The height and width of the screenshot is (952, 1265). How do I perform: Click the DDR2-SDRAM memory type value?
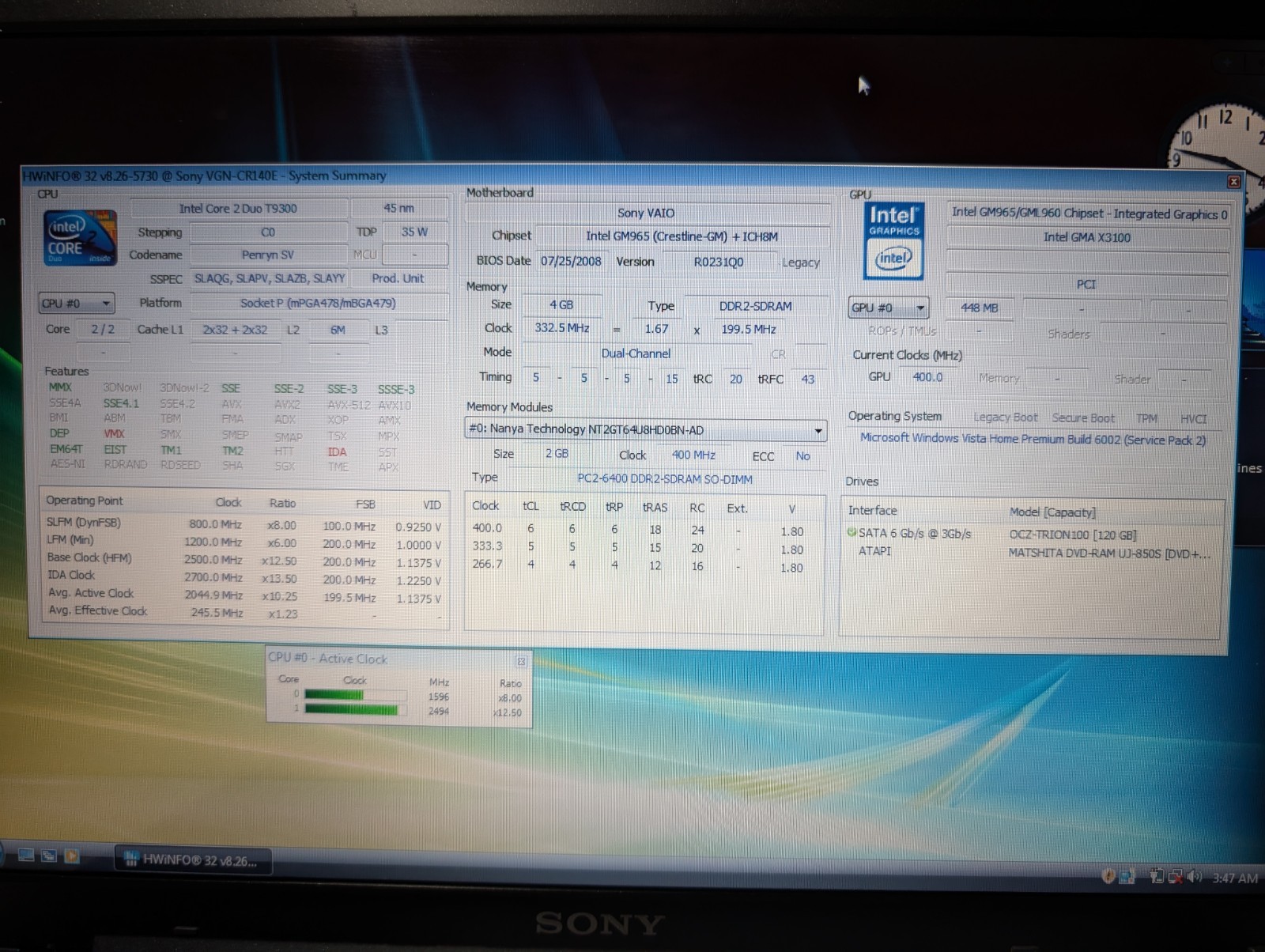[x=755, y=306]
